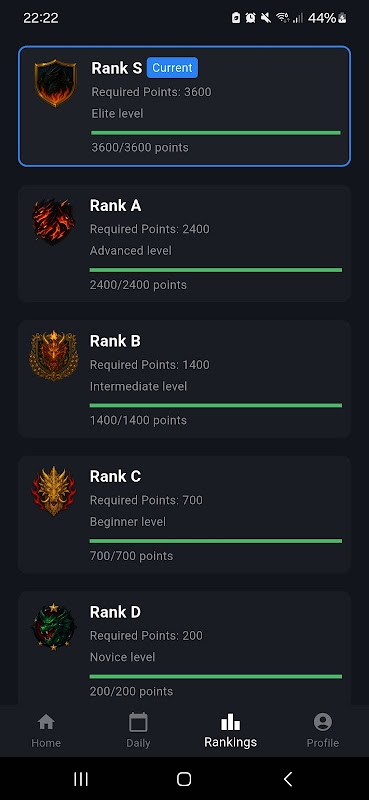This screenshot has width=369, height=800.
Task: Go to the Home tab icon
Action: click(x=46, y=722)
